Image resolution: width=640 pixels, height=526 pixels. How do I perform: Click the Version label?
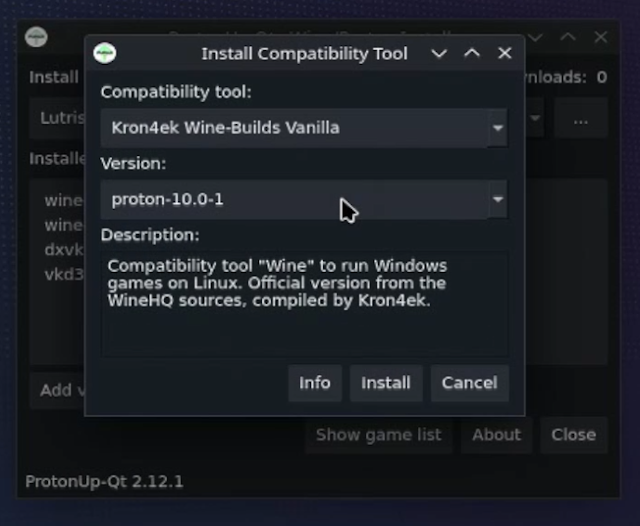pyautogui.click(x=133, y=164)
